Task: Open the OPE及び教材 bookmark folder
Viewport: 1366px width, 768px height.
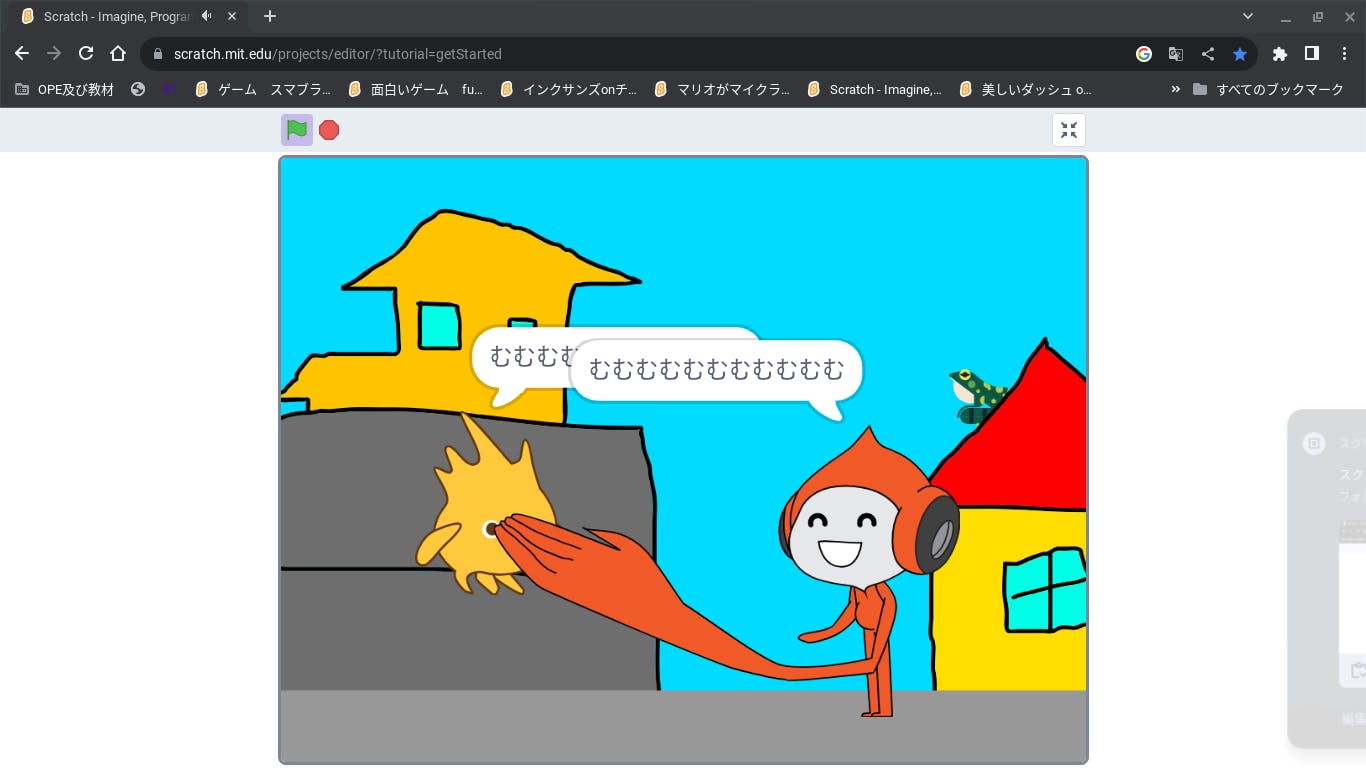Action: pos(65,89)
